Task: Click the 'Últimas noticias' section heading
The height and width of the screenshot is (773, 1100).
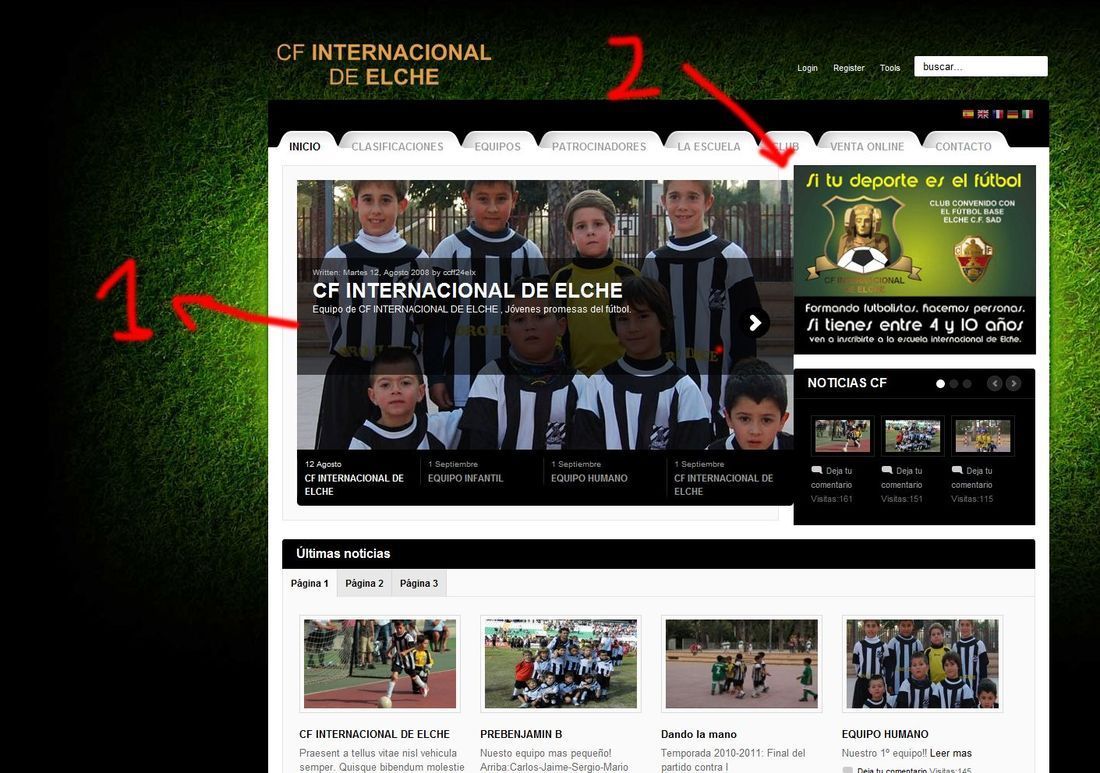Action: point(343,553)
